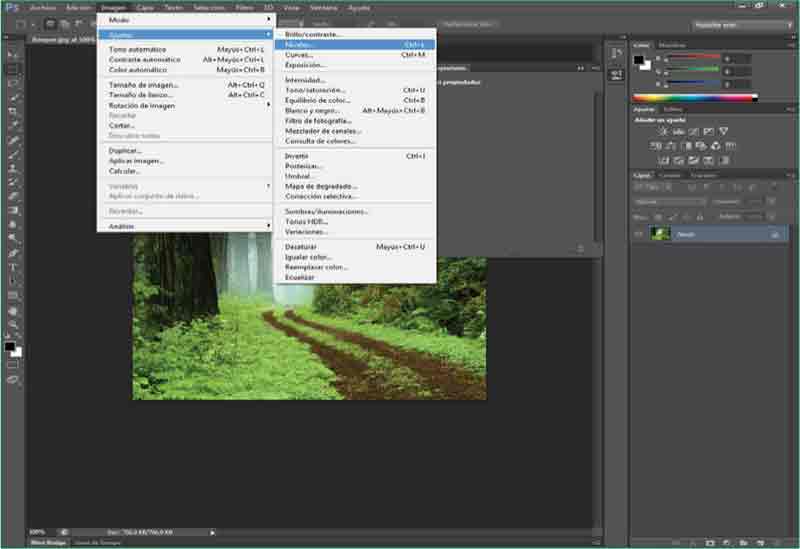Click the Brightness/Contrast adjustment sun icon
This screenshot has height=549, width=800.
pos(663,131)
